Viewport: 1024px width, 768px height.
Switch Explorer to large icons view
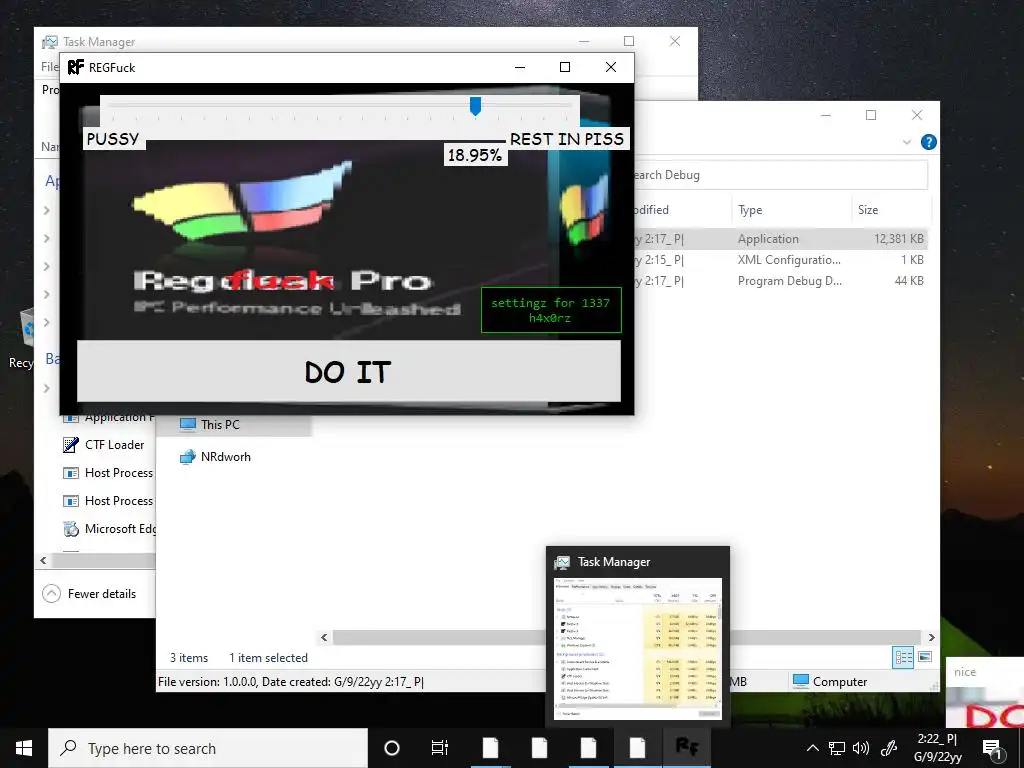pyautogui.click(x=925, y=657)
